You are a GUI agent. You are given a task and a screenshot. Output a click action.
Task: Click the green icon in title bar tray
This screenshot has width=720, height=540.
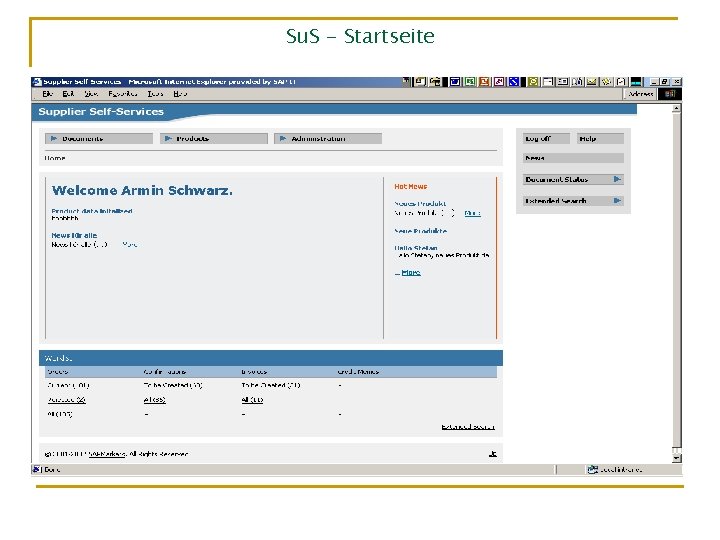click(x=470, y=82)
